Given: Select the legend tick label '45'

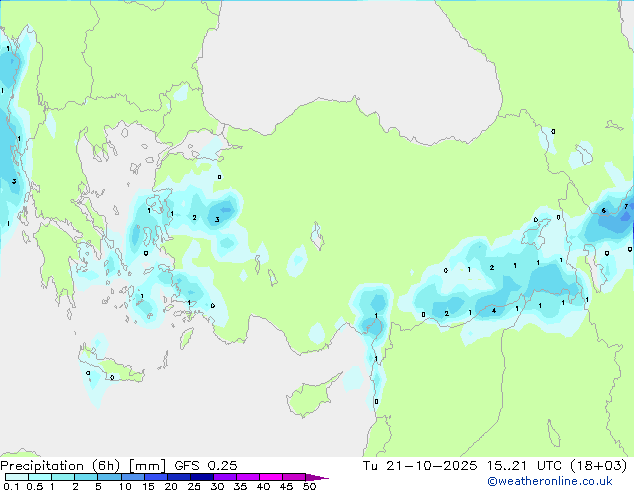Looking at the screenshot, I should click(286, 486).
